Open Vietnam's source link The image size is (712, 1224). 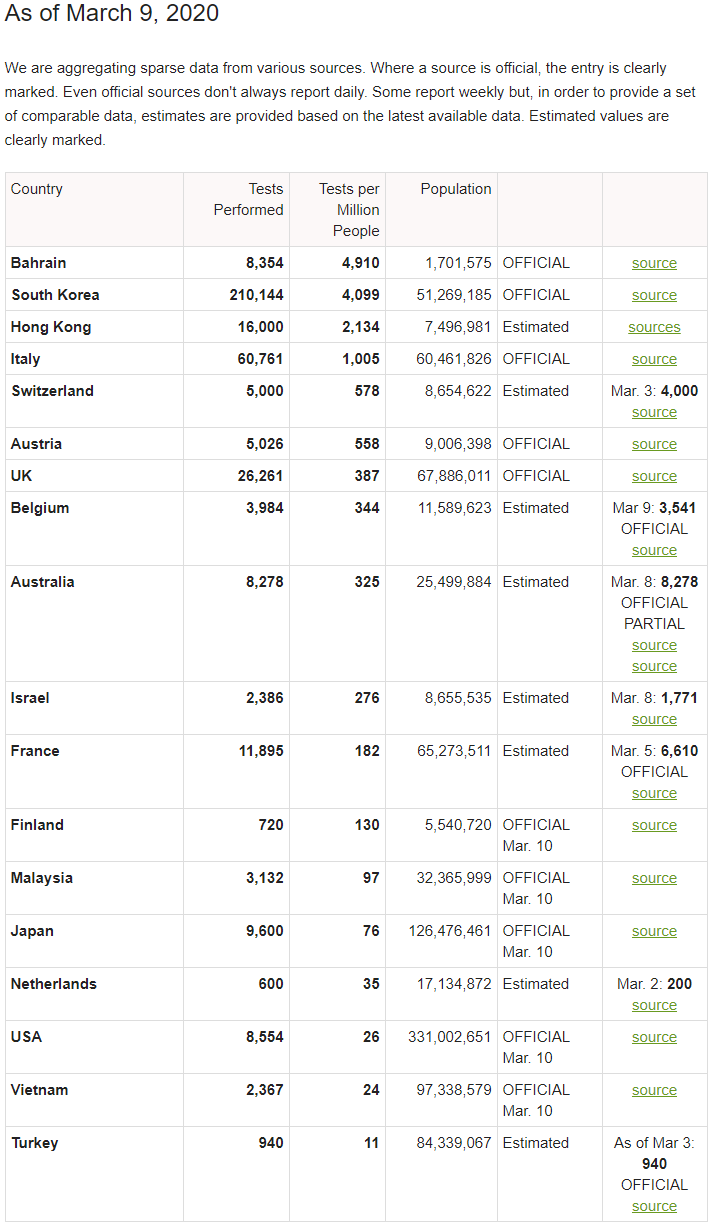(654, 1090)
